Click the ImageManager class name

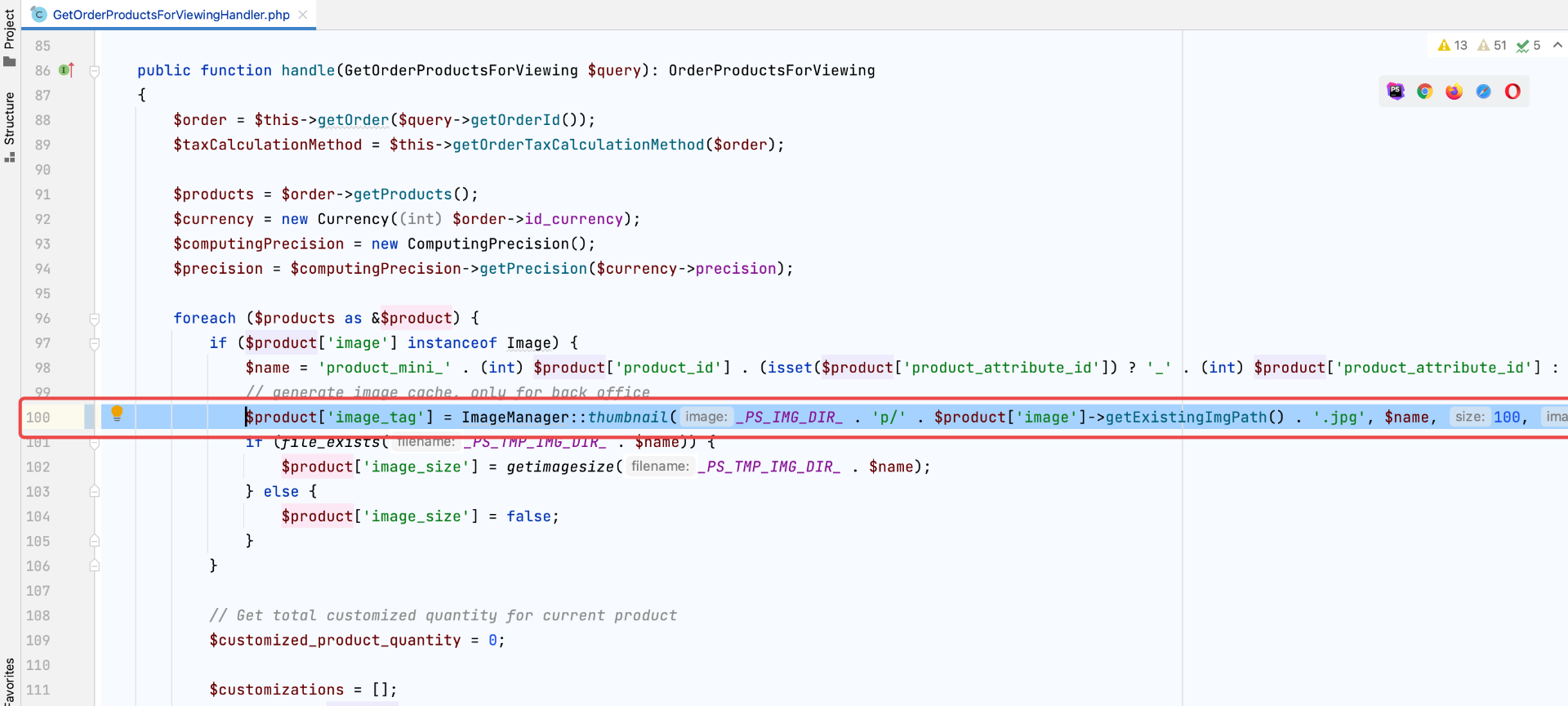click(x=515, y=418)
